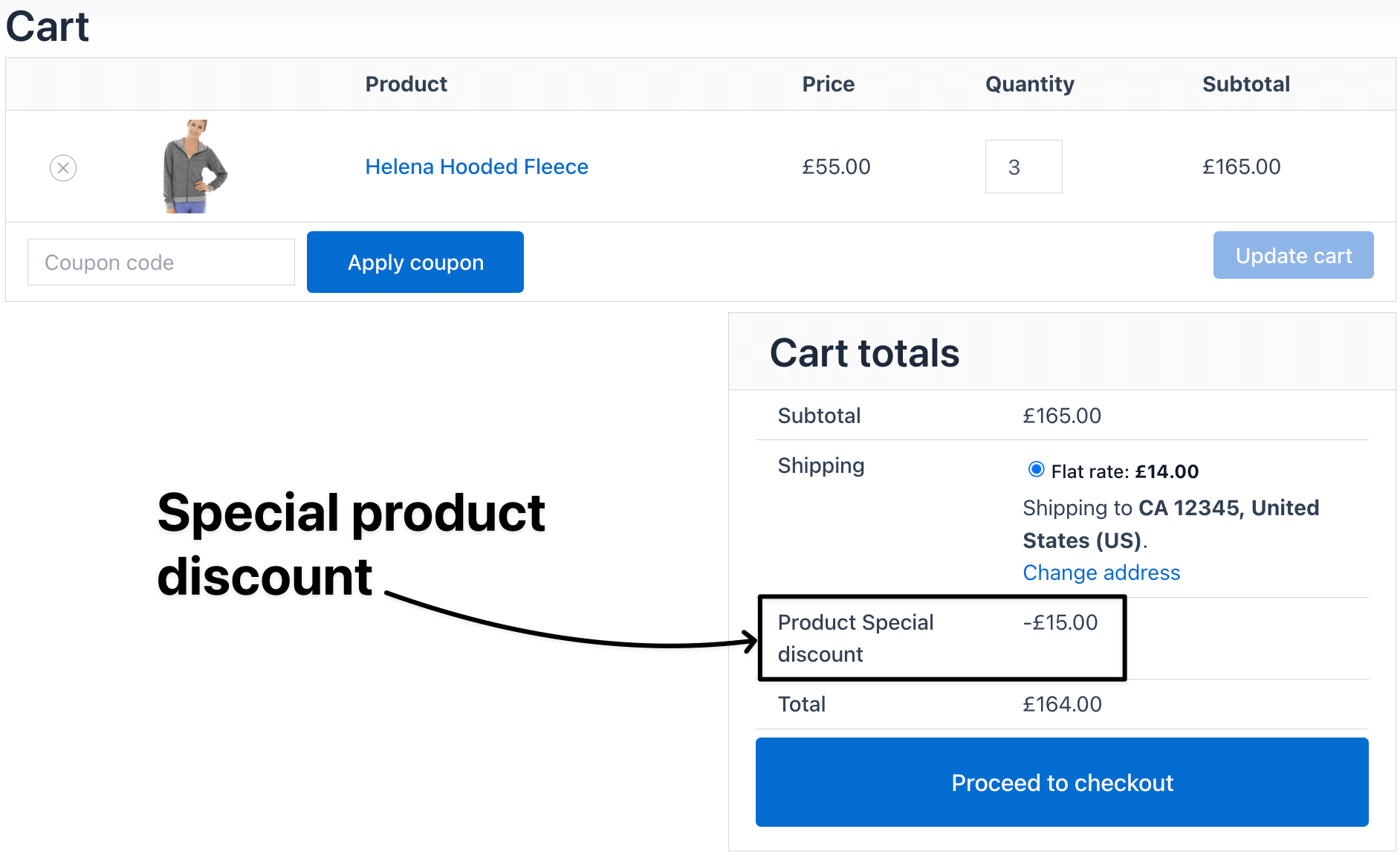Click the Product Special discount label
Screen dimensions: 1400x855
coord(855,638)
